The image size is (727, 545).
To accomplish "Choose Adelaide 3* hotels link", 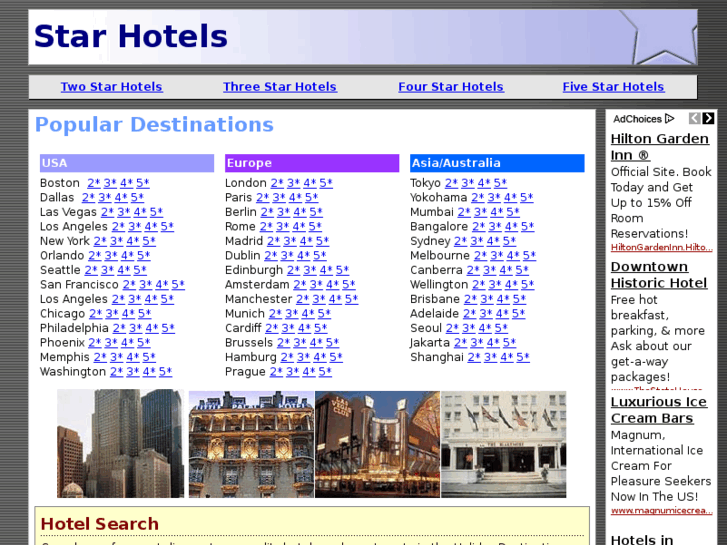I will coord(486,314).
